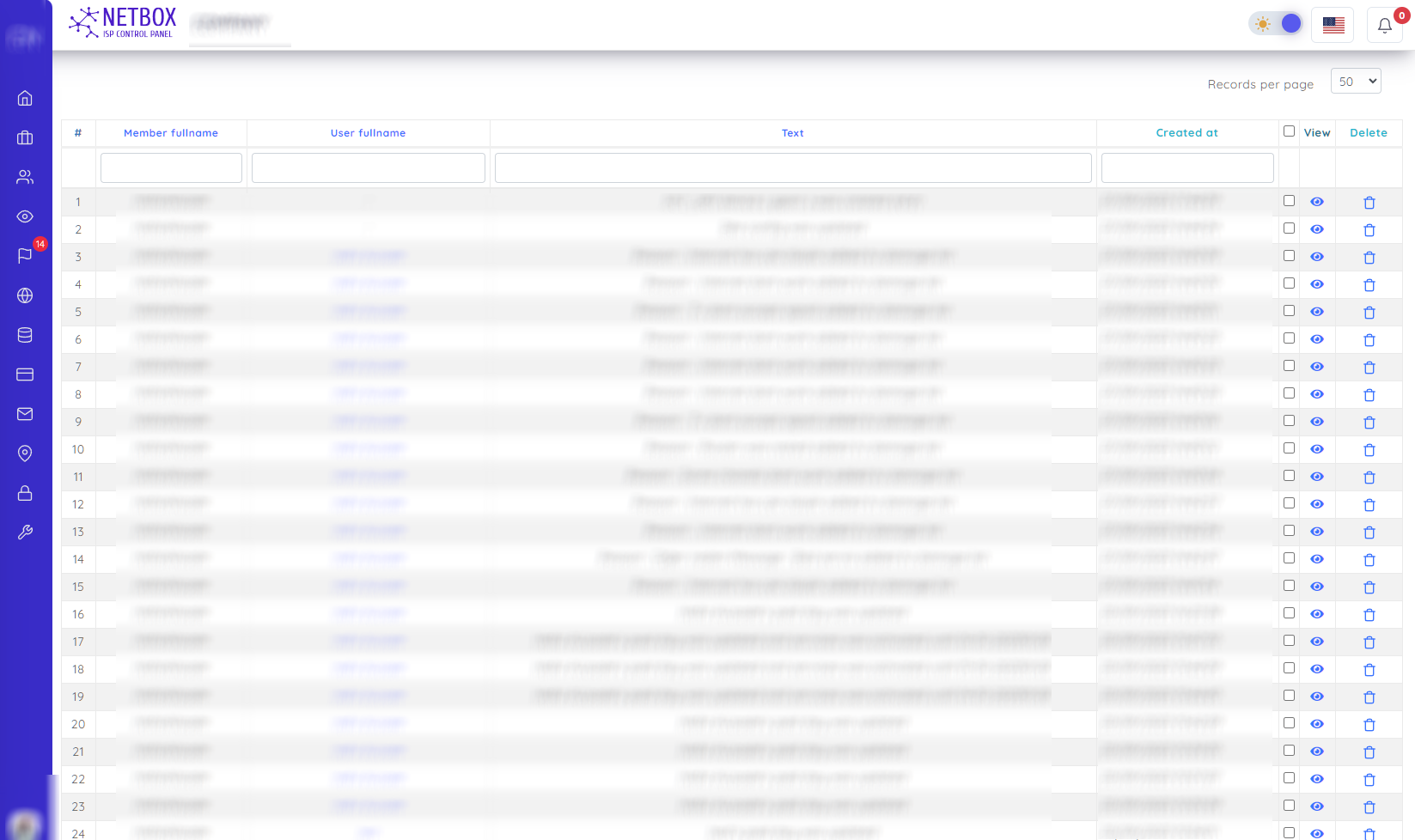Image resolution: width=1415 pixels, height=840 pixels.
Task: Click the wrench tools icon in sidebar
Action: (25, 533)
